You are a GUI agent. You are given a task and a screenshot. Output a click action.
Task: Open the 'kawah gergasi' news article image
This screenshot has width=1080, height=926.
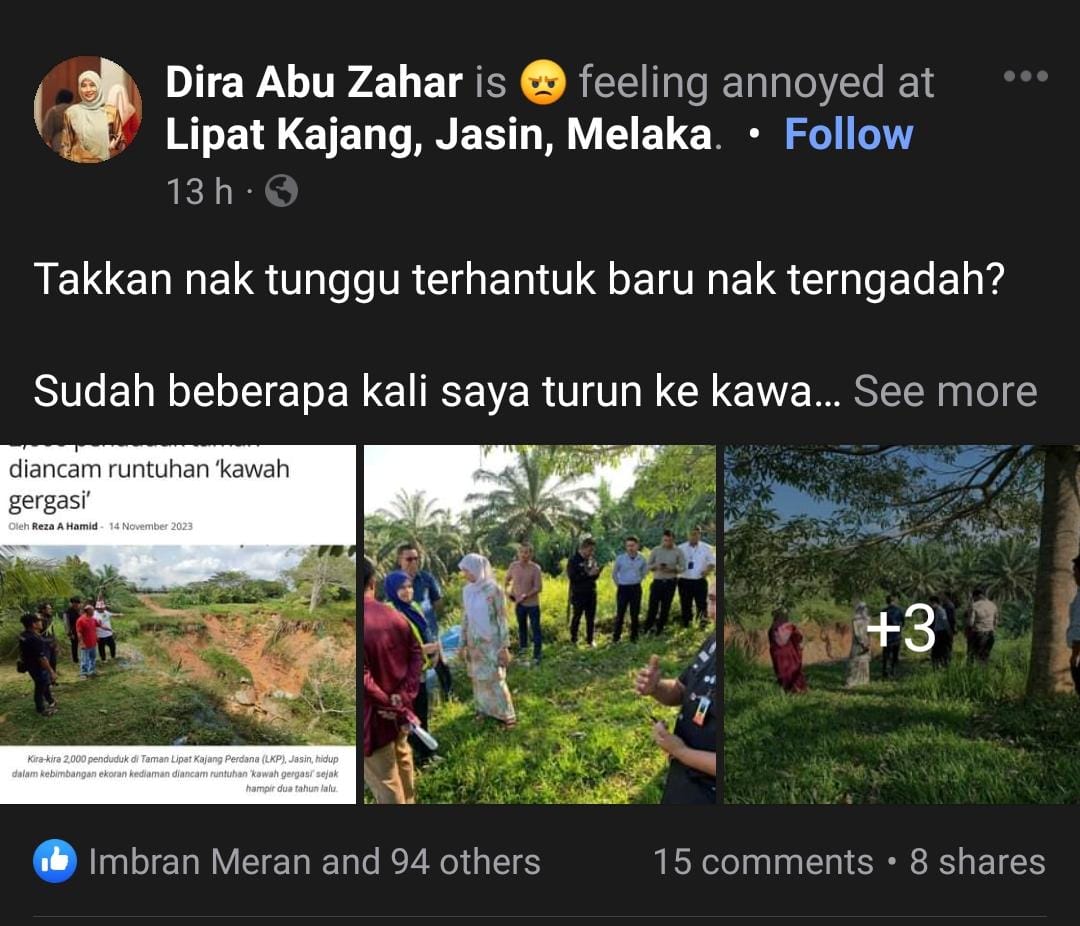(x=178, y=624)
